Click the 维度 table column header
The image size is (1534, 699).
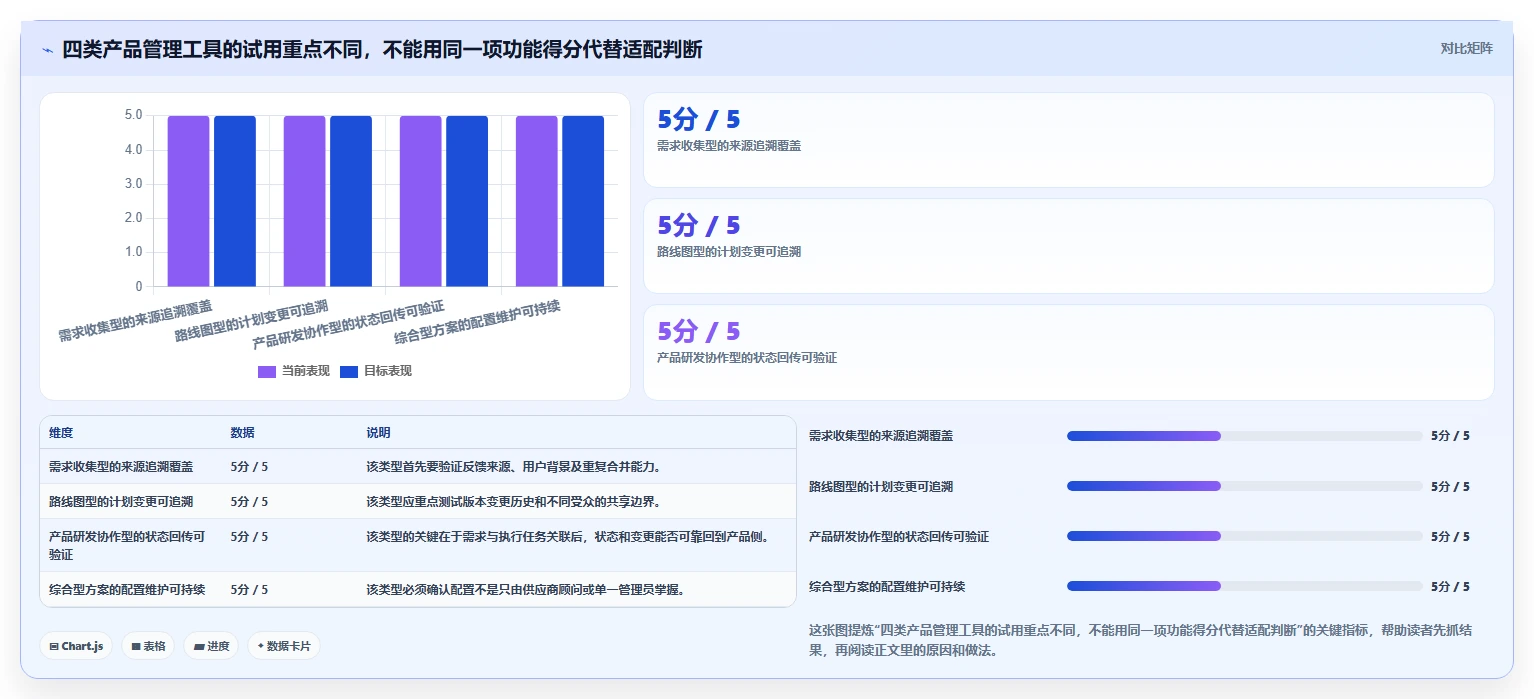(61, 433)
